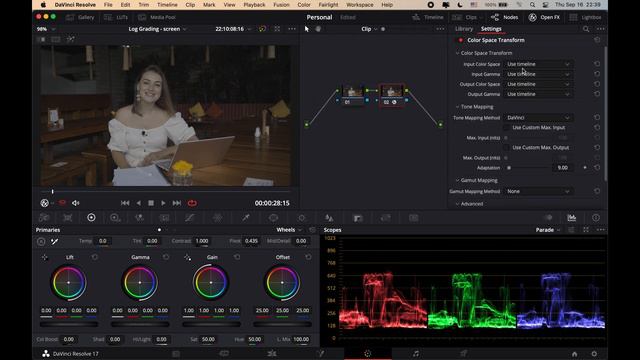Open the RGB Mixer palette
Viewport: 640px width, 360px height.
point(140,218)
